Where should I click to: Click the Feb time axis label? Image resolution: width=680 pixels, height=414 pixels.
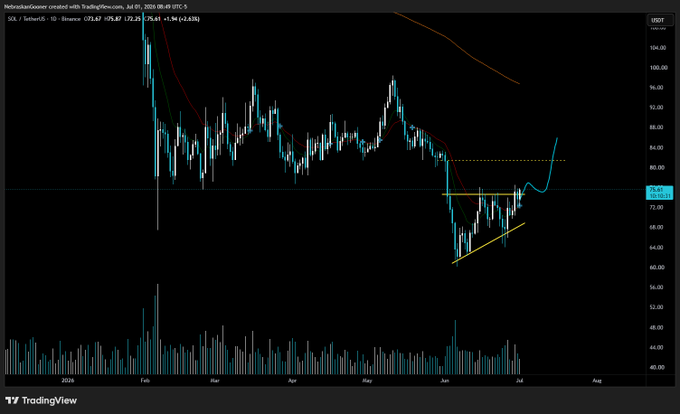point(145,381)
